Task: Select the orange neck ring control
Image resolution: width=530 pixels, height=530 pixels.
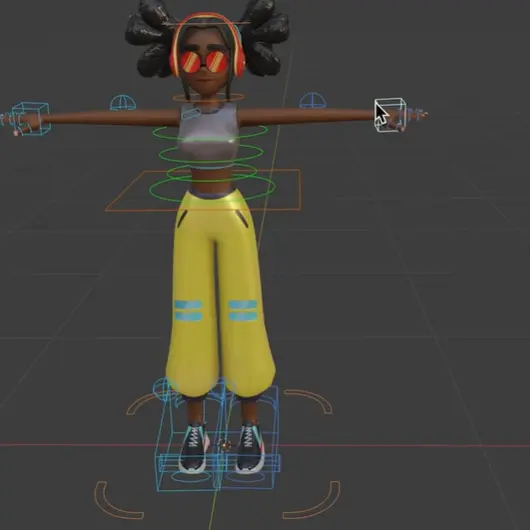Action: tap(208, 98)
